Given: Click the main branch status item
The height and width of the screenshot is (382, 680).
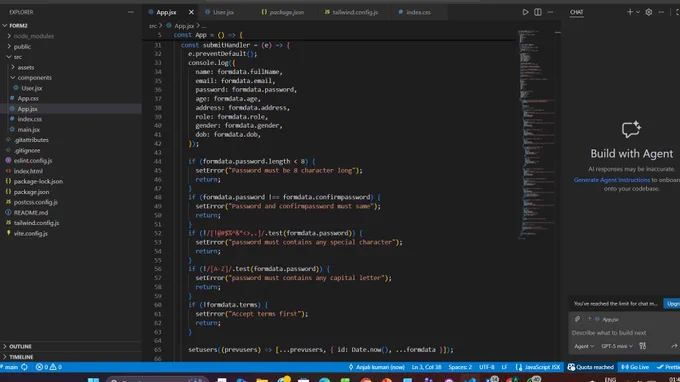Looking at the screenshot, I should pyautogui.click(x=9, y=367).
